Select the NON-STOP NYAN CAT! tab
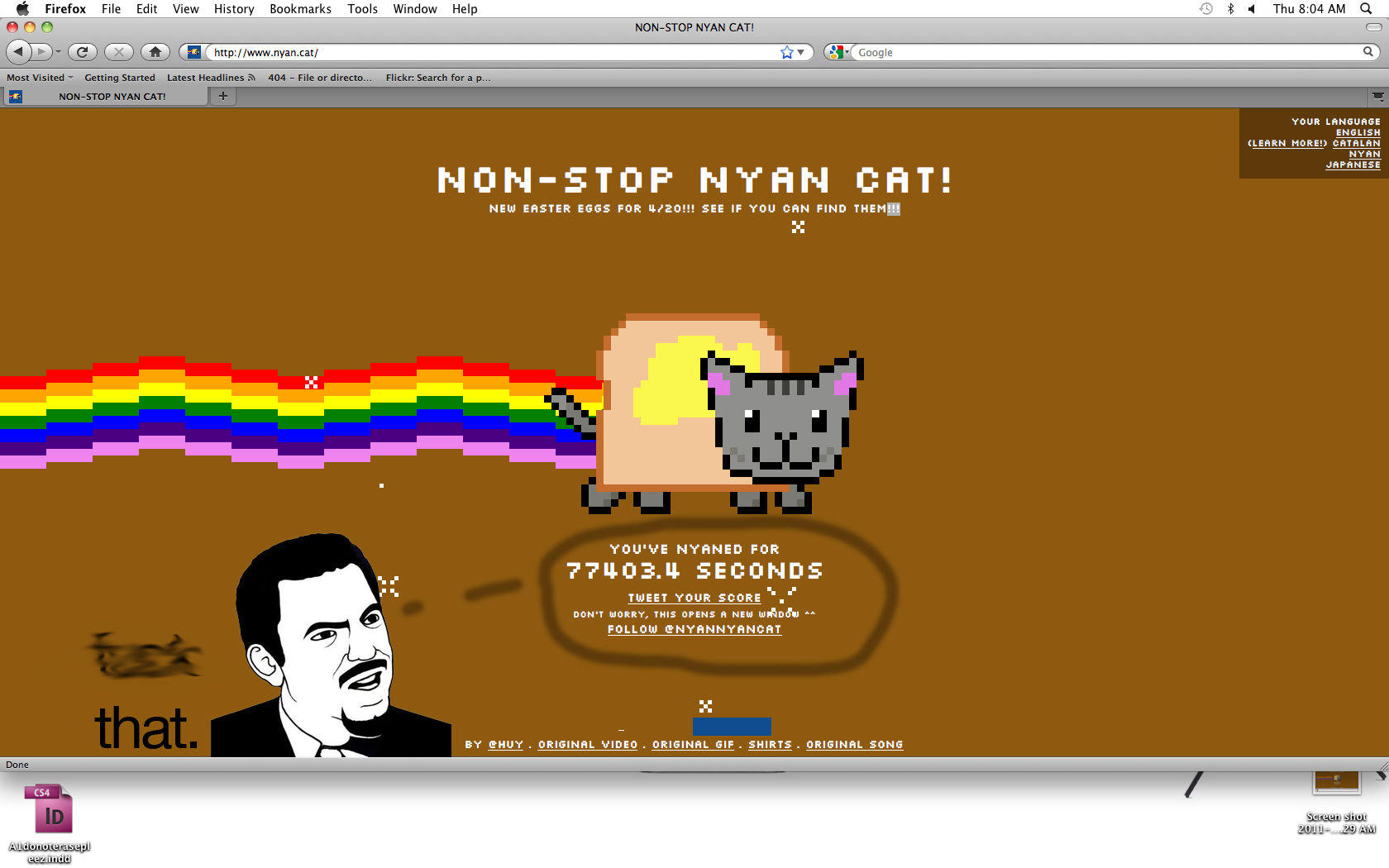1389x868 pixels. [x=105, y=96]
